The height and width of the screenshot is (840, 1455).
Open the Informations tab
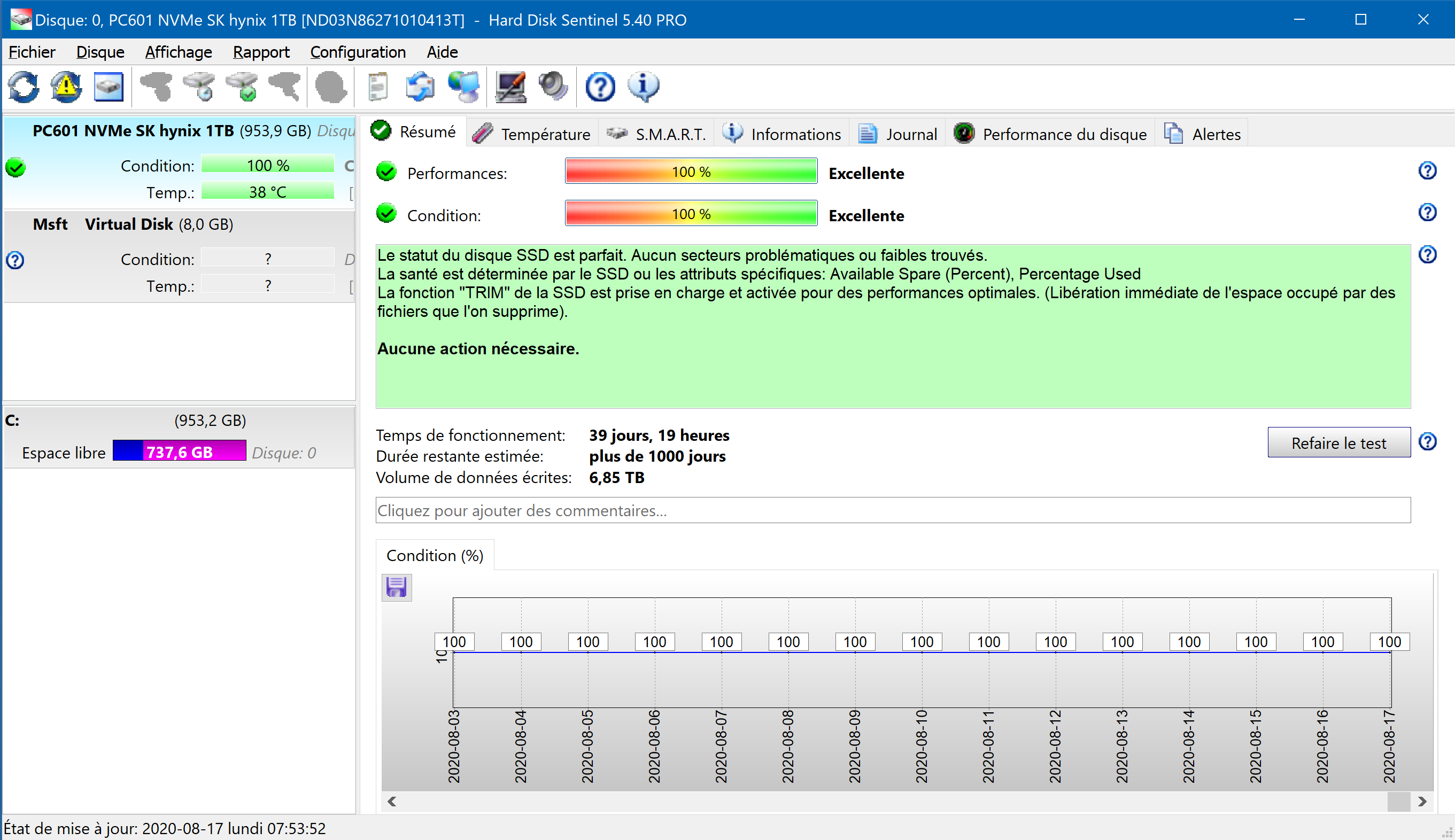tap(781, 134)
